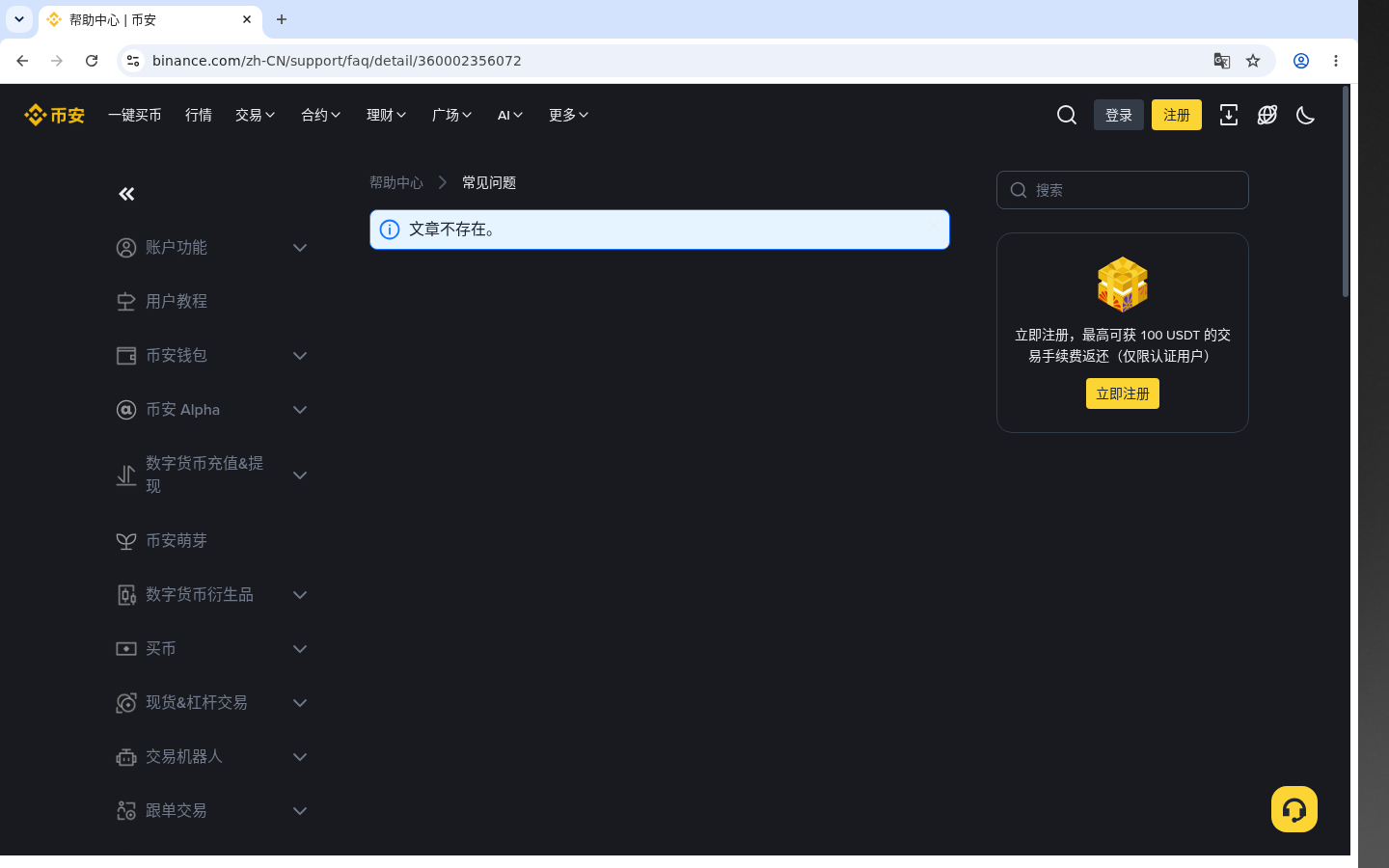Expand the 现货&杠杆交易 section chevron
The height and width of the screenshot is (868, 1389).
300,703
